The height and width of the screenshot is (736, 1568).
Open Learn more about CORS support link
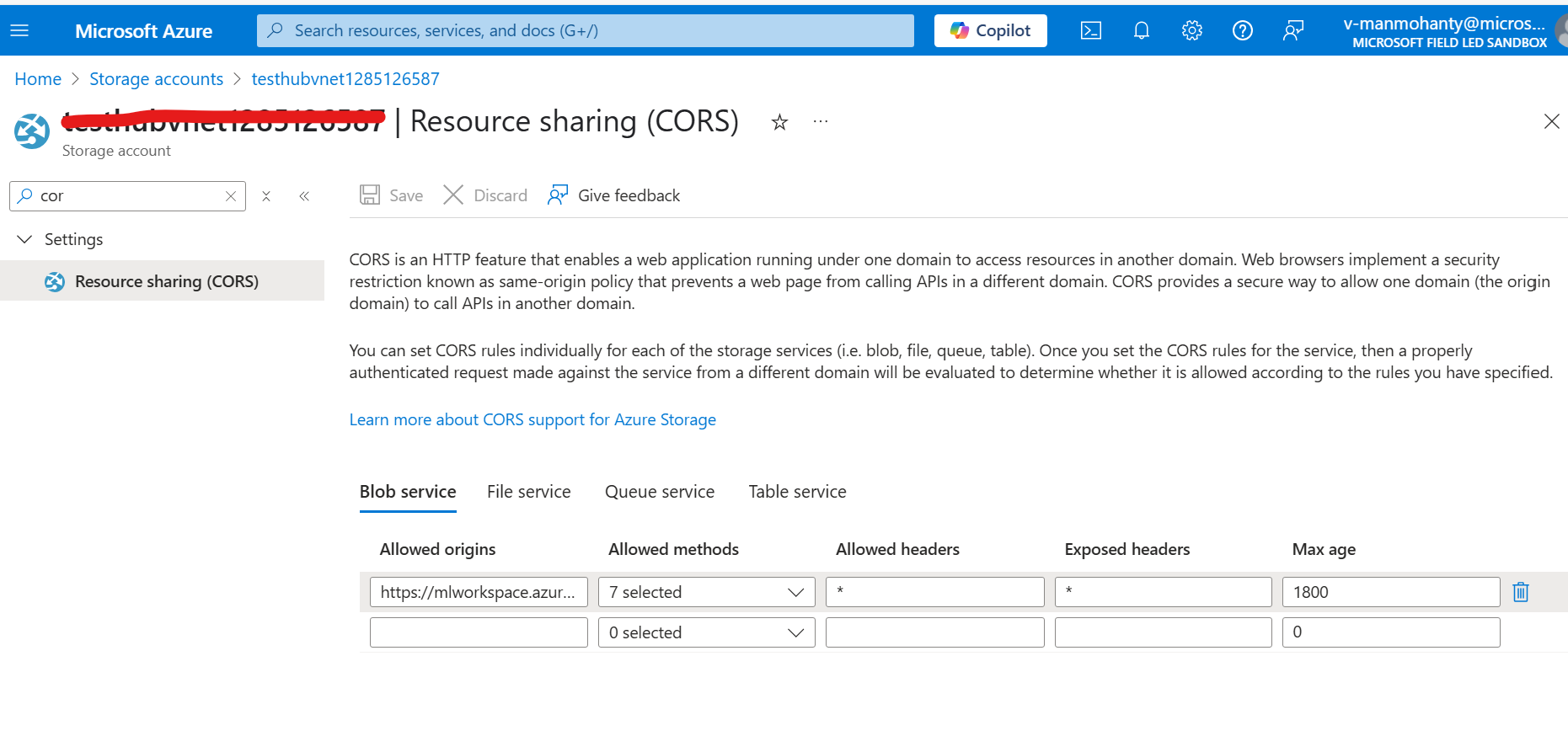[532, 419]
